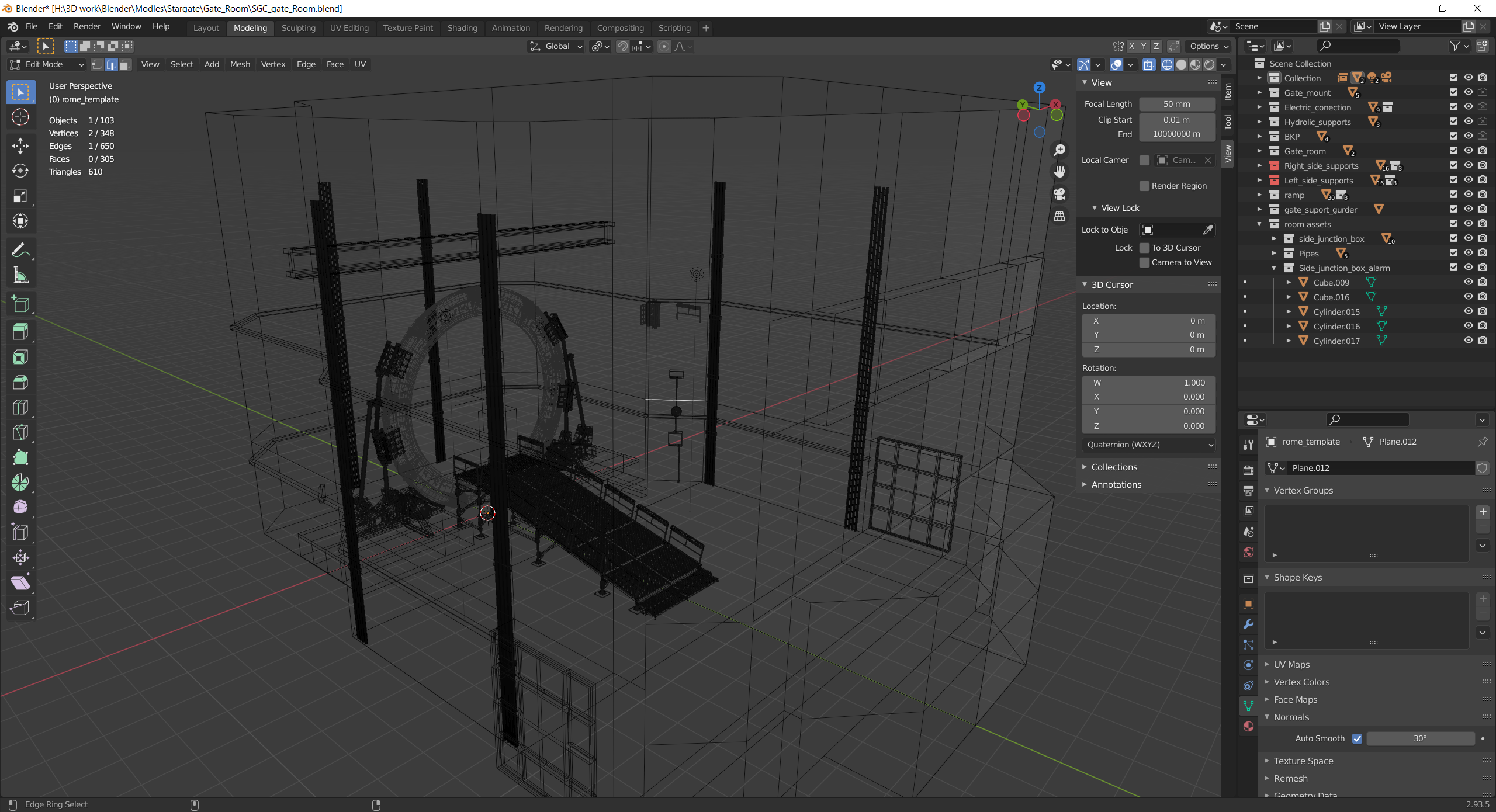Activate the Bevel tool

click(x=20, y=382)
